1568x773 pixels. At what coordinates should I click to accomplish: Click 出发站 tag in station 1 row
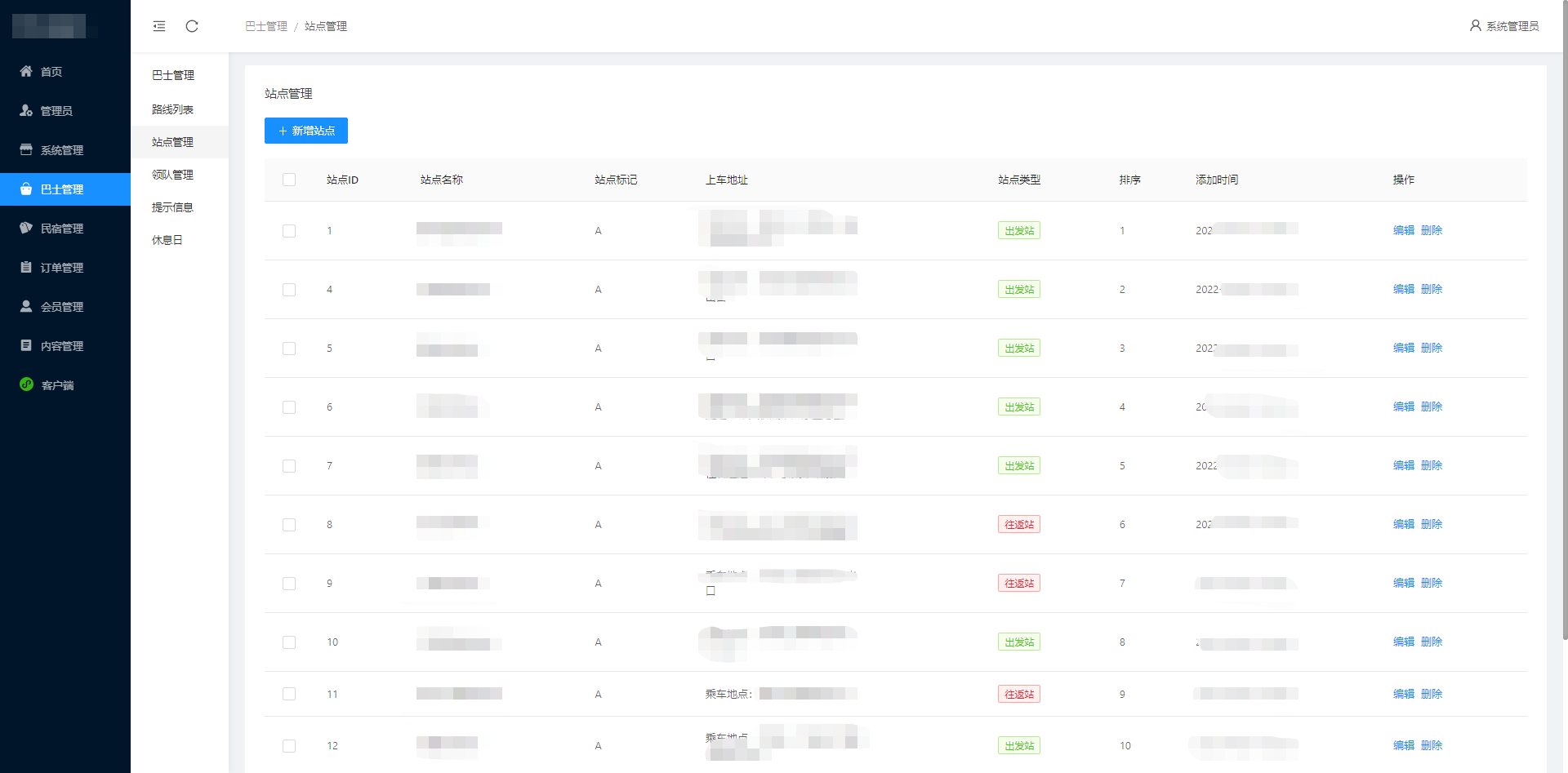click(x=1019, y=231)
